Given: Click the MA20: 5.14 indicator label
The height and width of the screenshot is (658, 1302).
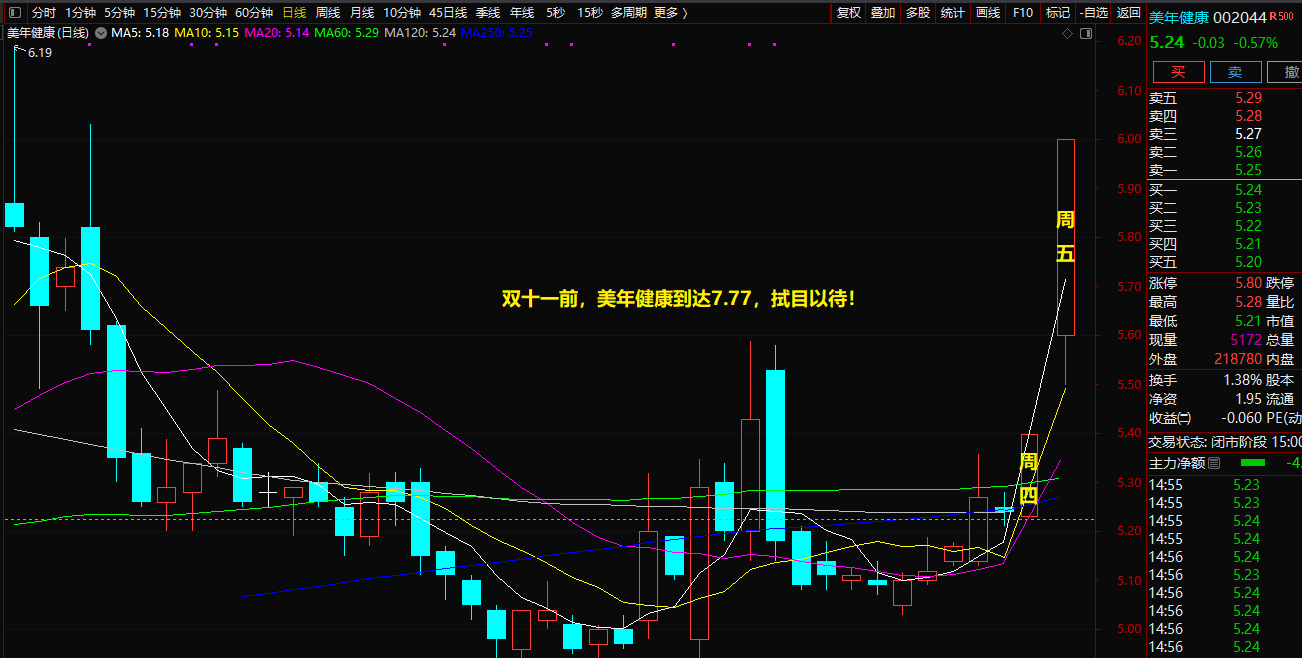Looking at the screenshot, I should click(x=276, y=33).
